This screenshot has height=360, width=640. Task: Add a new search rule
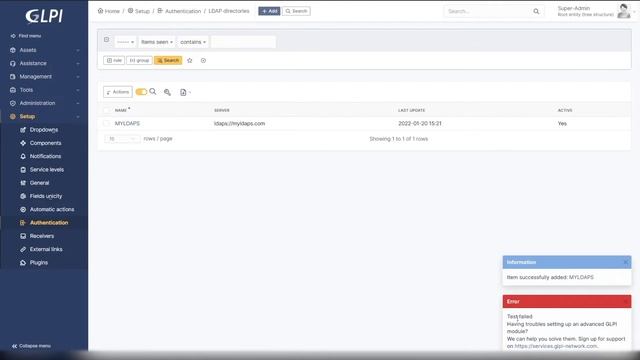pyautogui.click(x=114, y=60)
